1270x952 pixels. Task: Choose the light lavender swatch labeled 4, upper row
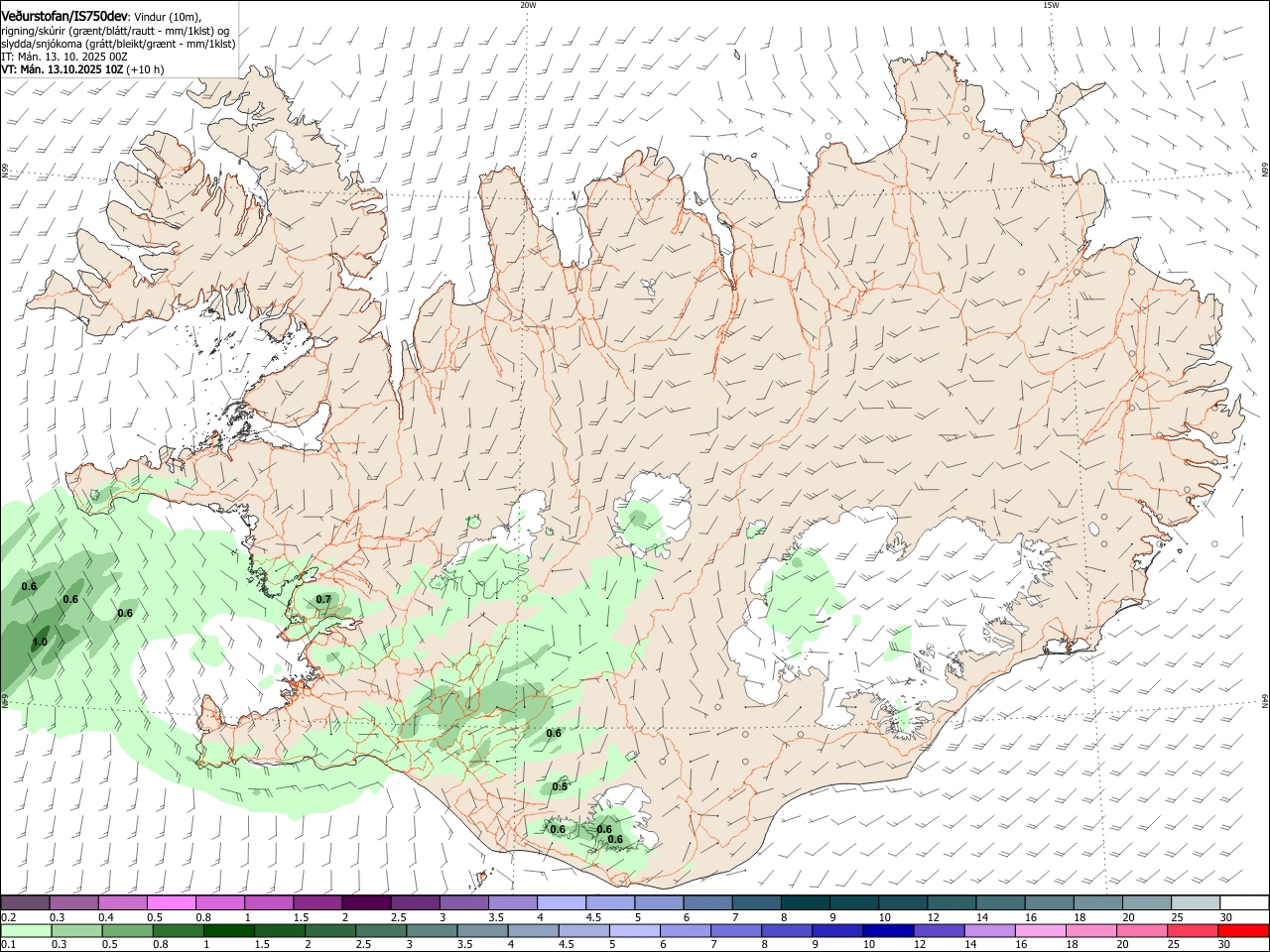pyautogui.click(x=561, y=903)
